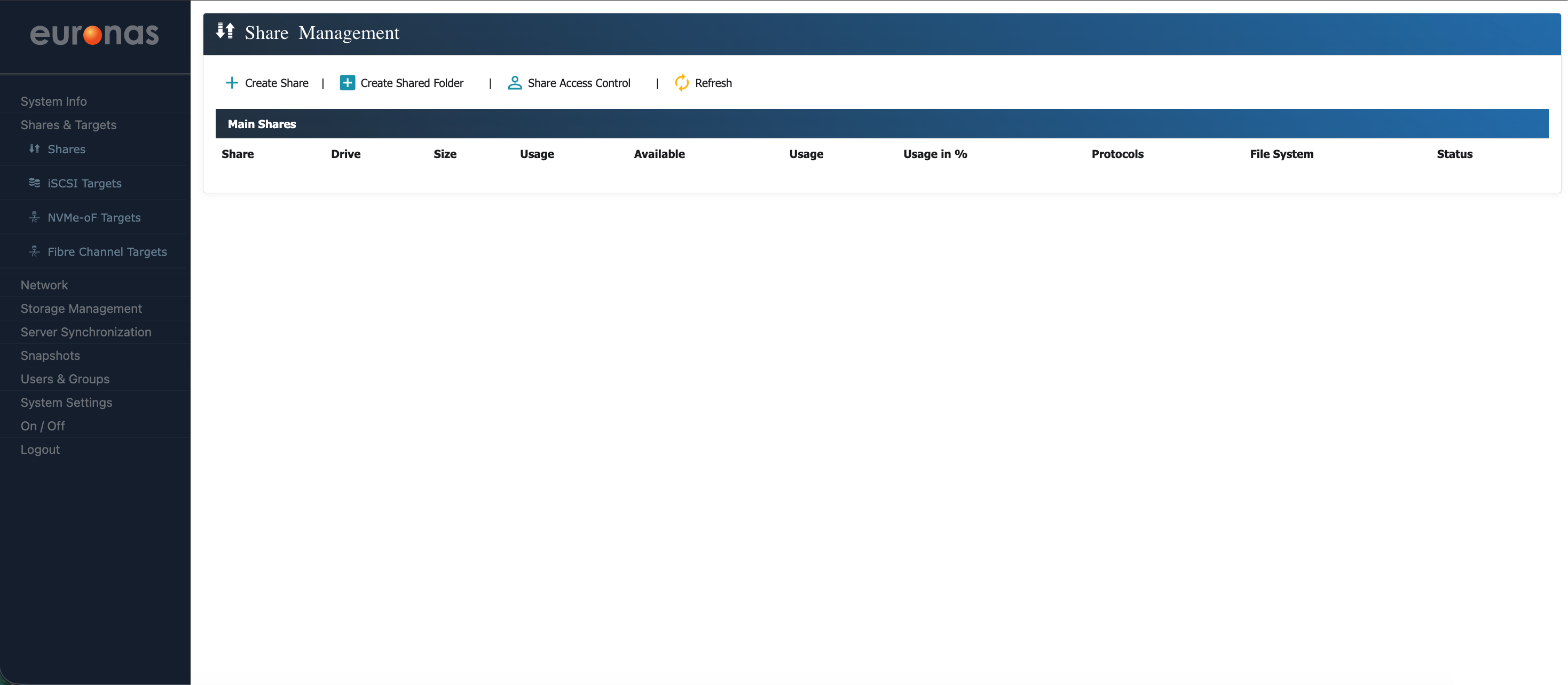Screen dimensions: 1568x685
Task: Click the orange Refresh arrows icon
Action: tap(682, 83)
